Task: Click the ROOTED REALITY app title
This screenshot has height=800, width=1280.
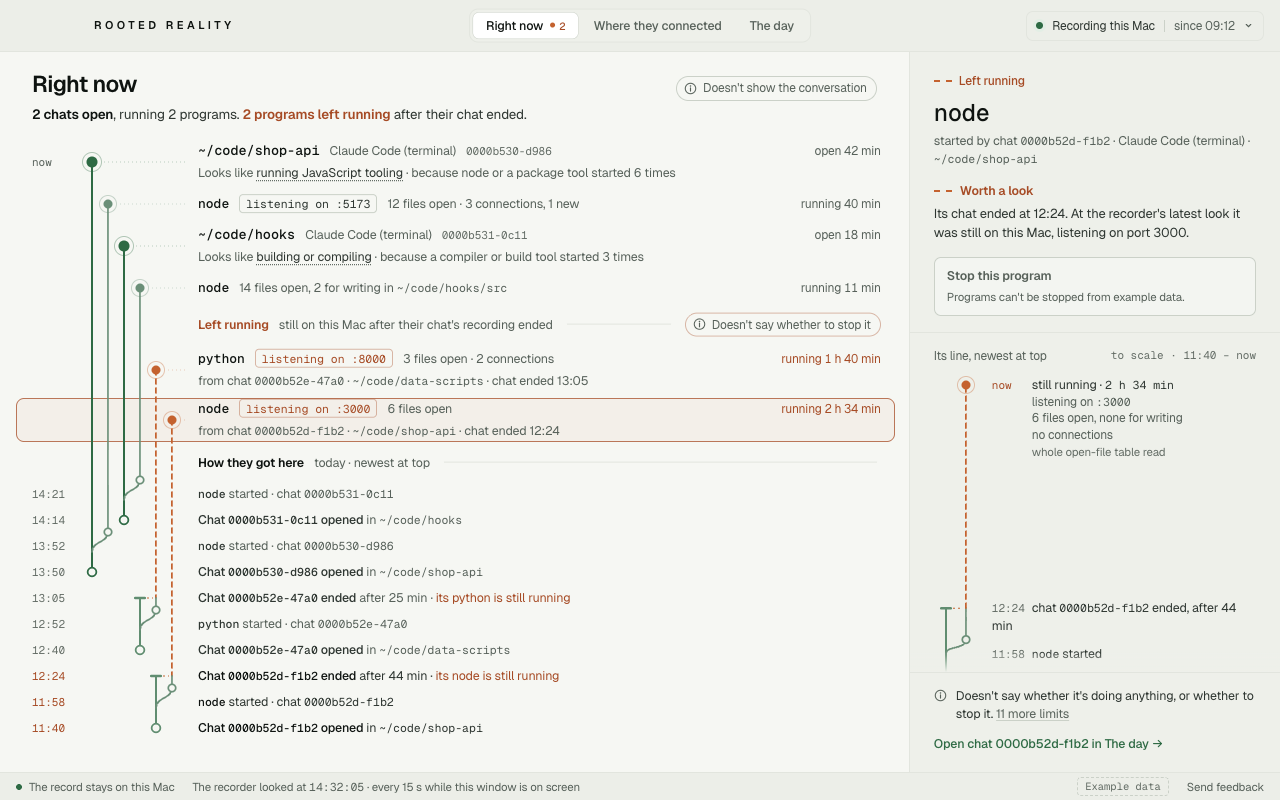Action: point(163,25)
